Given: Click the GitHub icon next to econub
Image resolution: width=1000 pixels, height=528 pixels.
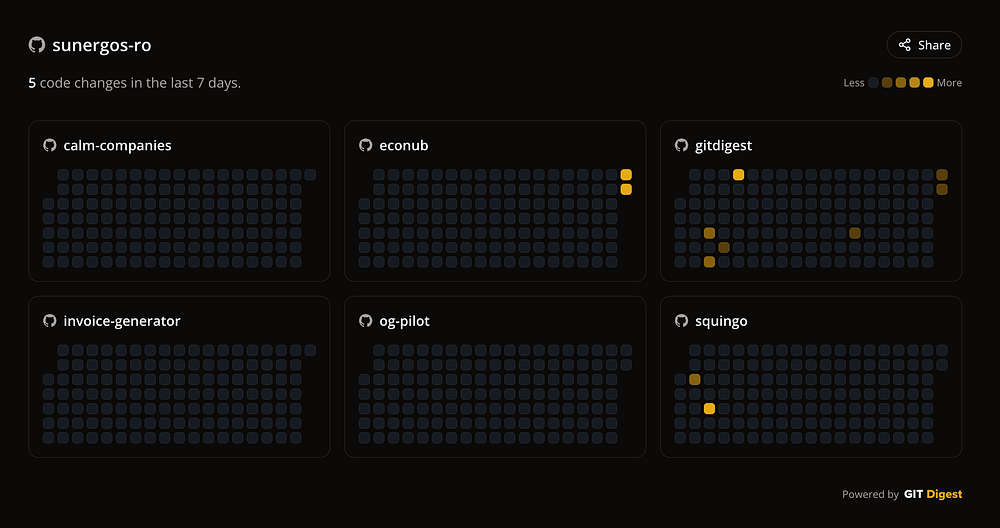Looking at the screenshot, I should coord(366,145).
